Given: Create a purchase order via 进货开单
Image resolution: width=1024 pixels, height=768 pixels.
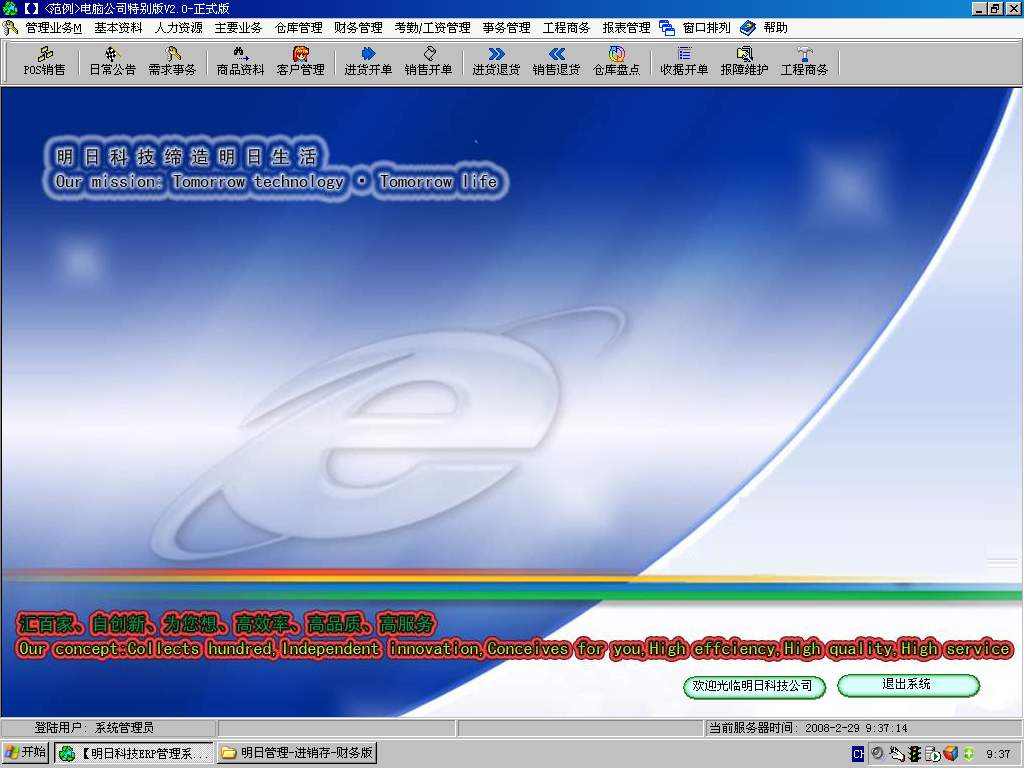Looking at the screenshot, I should click(368, 61).
